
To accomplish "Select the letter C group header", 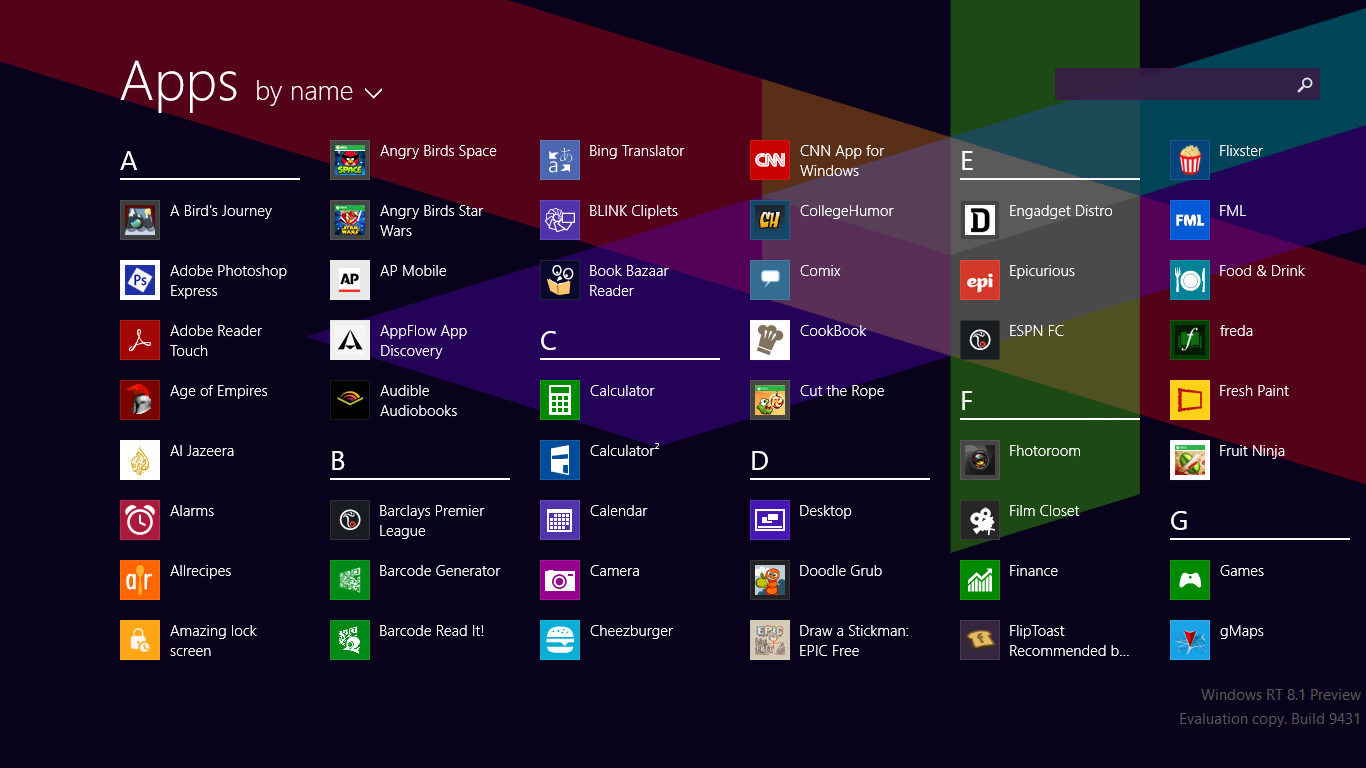I will [630, 341].
